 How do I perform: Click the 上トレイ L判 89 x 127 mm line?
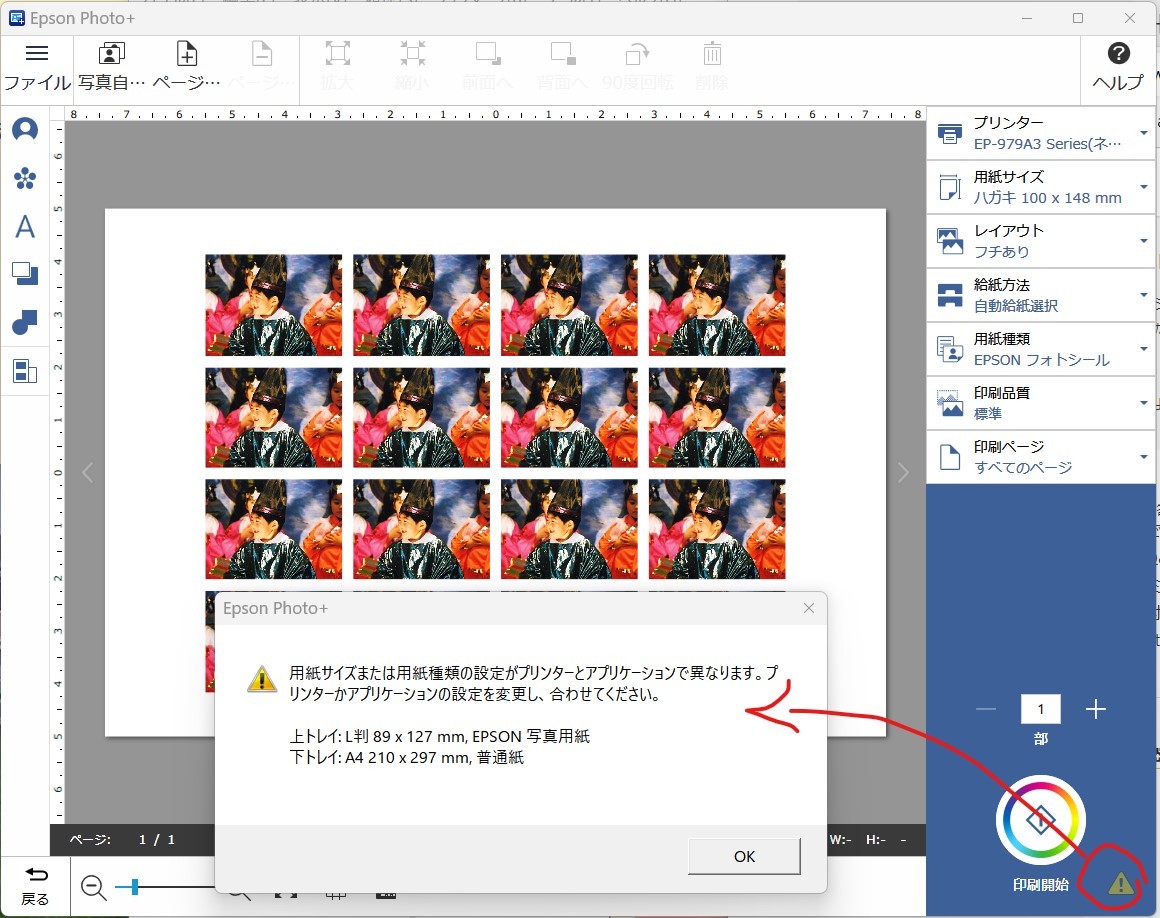click(x=439, y=736)
